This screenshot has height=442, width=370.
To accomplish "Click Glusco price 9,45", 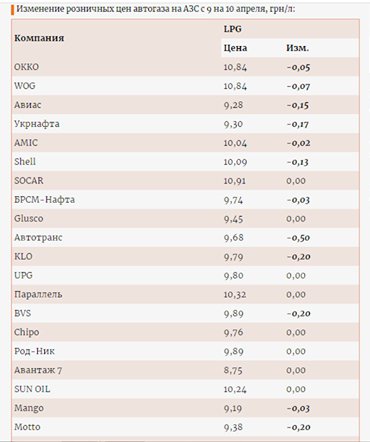I will coord(233,219).
